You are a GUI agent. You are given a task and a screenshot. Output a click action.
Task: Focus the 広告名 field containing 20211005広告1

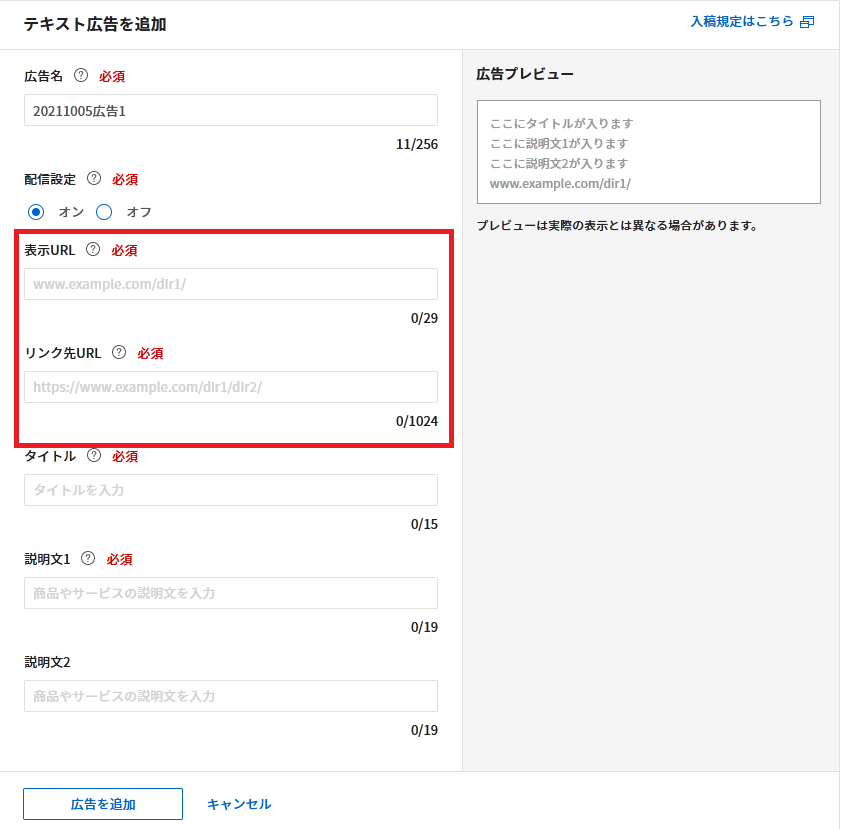click(230, 110)
